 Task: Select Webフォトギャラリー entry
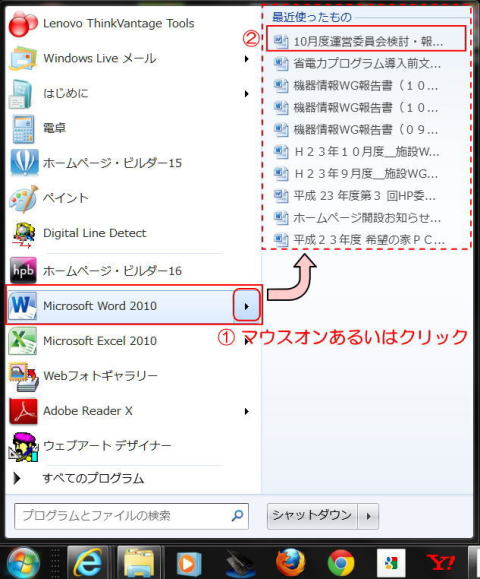click(x=133, y=376)
